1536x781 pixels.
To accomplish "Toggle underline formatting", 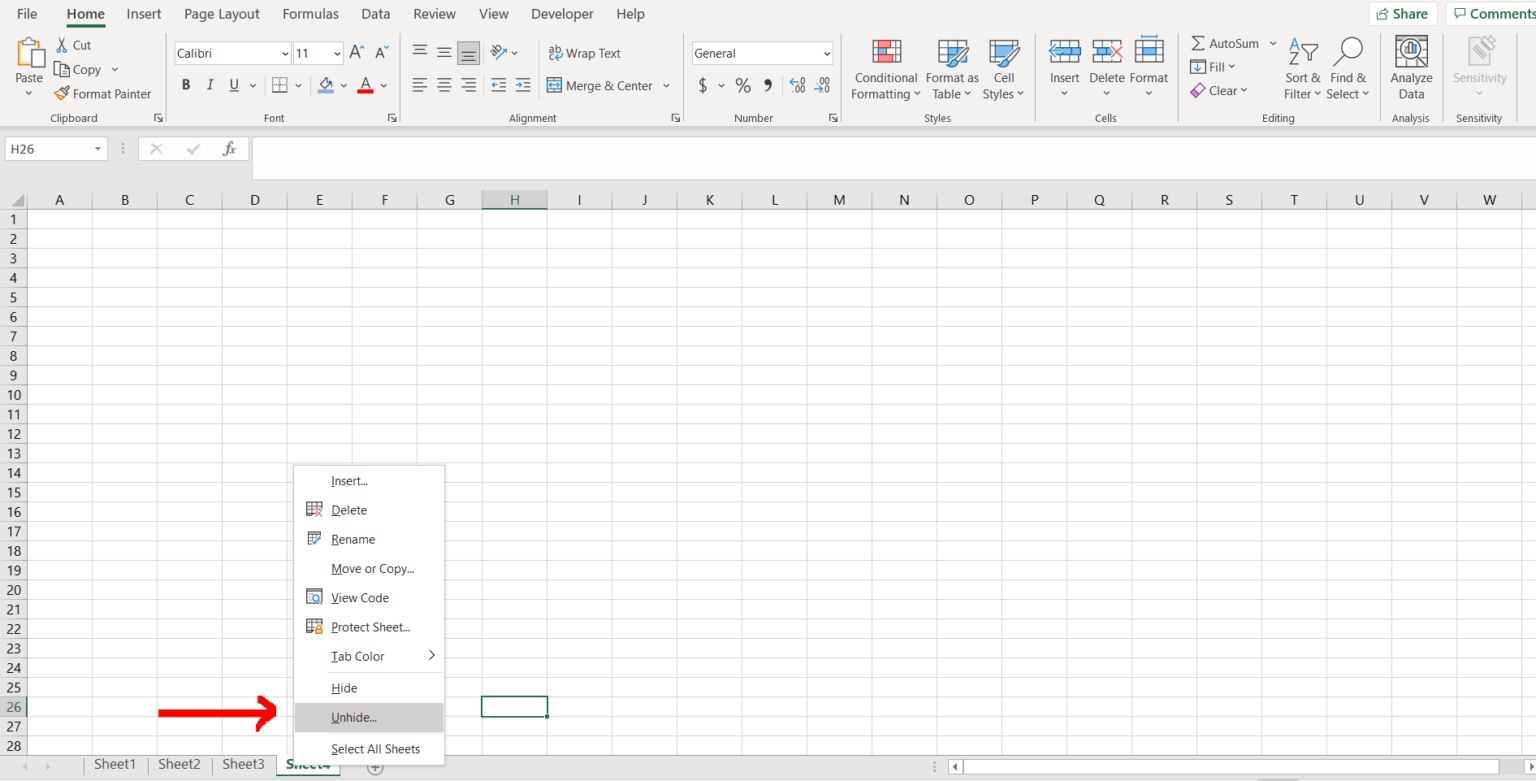I will click(x=231, y=85).
